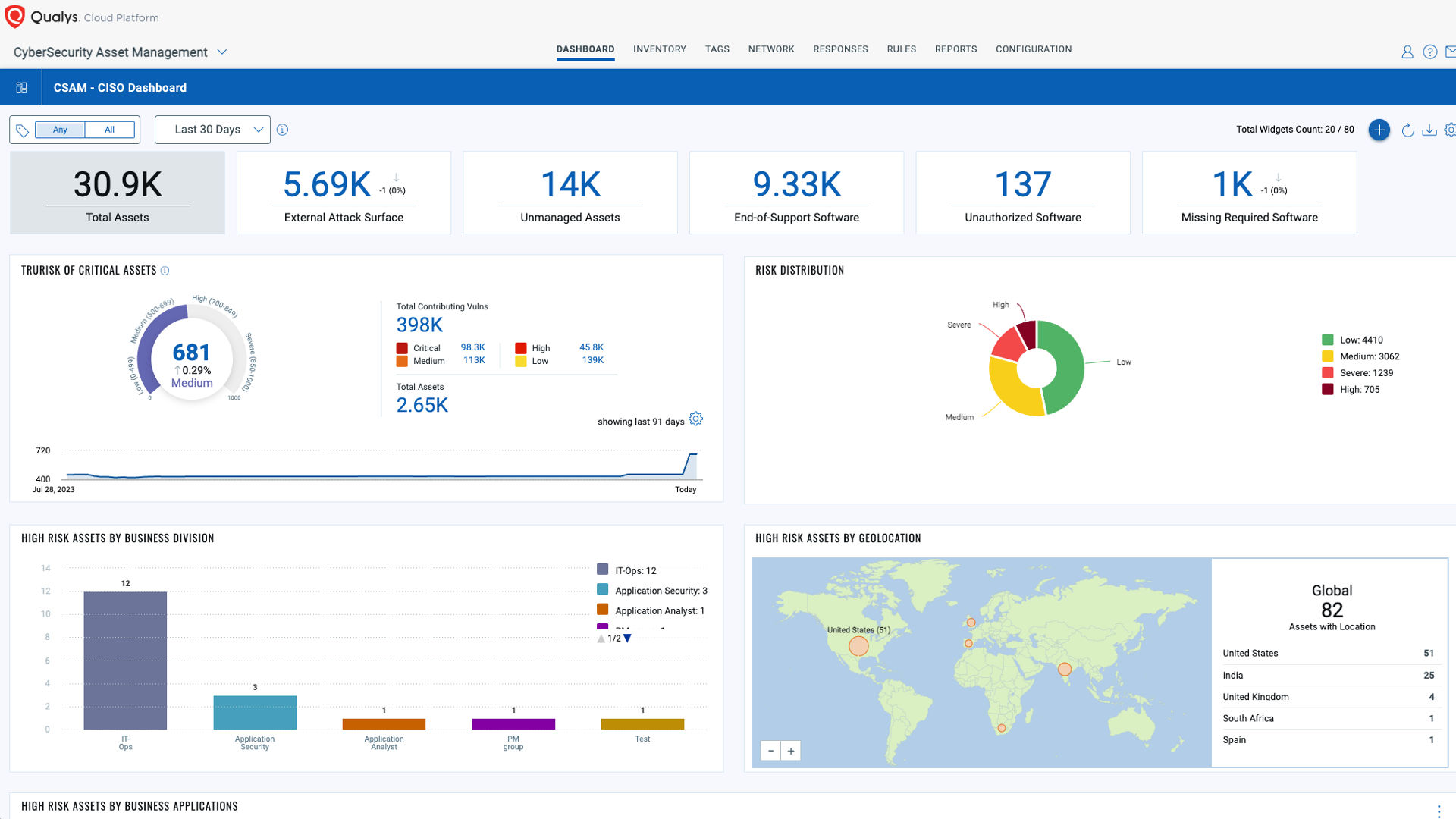Click the user account profile icon
This screenshot has width=1456, height=819.
1407,49
